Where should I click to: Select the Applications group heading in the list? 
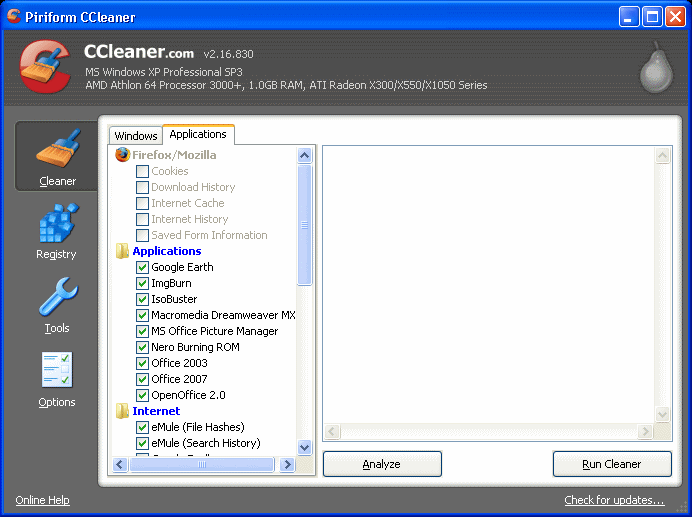pyautogui.click(x=167, y=251)
